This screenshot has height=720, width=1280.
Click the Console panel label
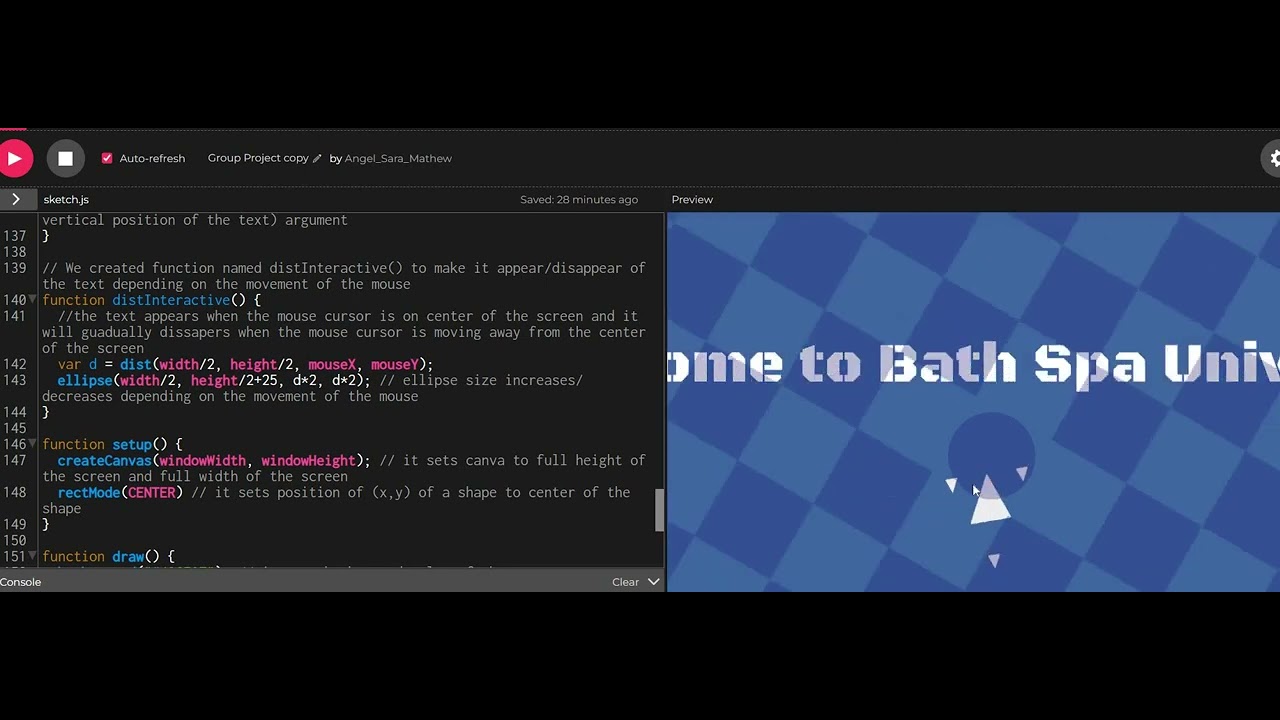pyautogui.click(x=21, y=582)
